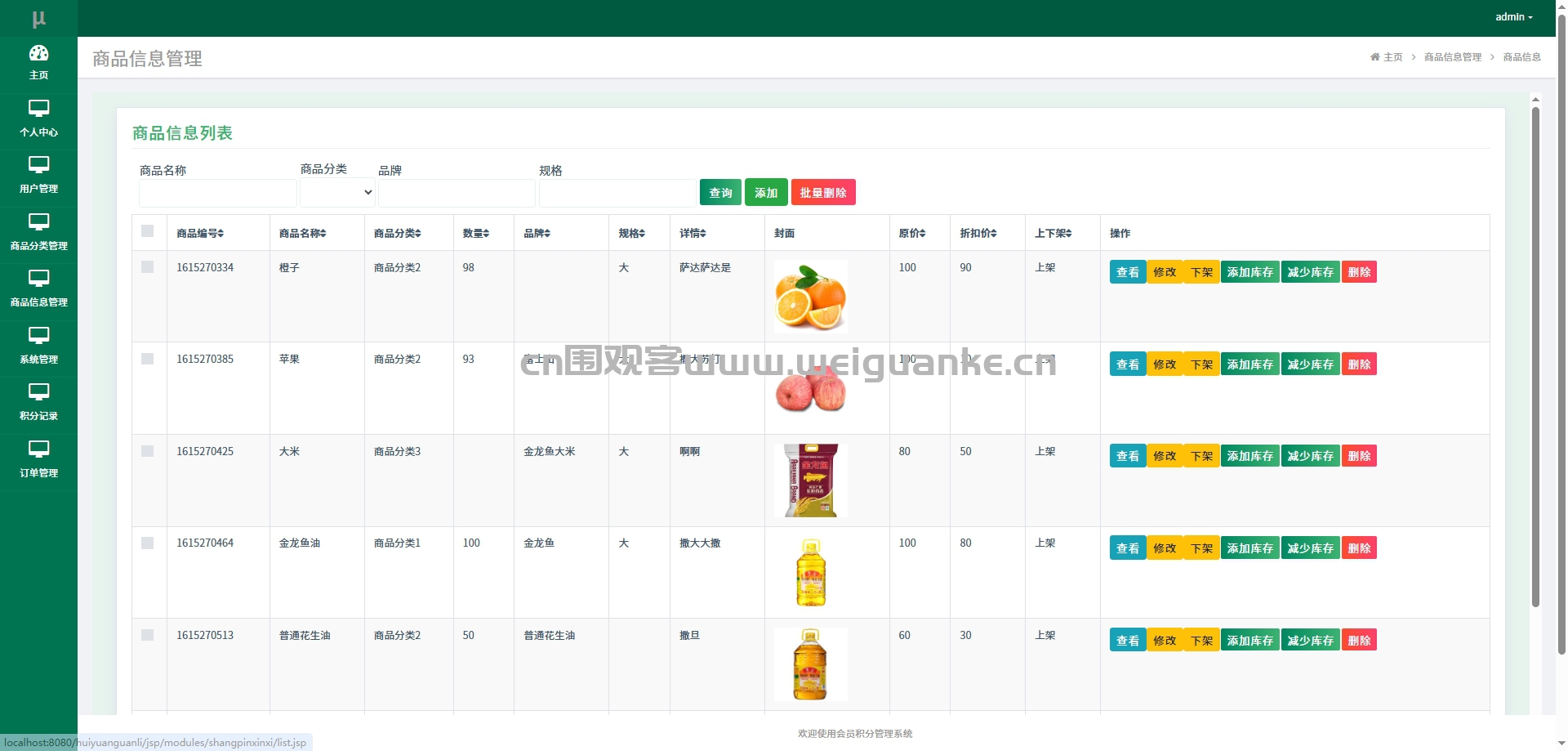This screenshot has height=751, width=1568.
Task: Focus the 规格 search input
Action: pyautogui.click(x=617, y=193)
